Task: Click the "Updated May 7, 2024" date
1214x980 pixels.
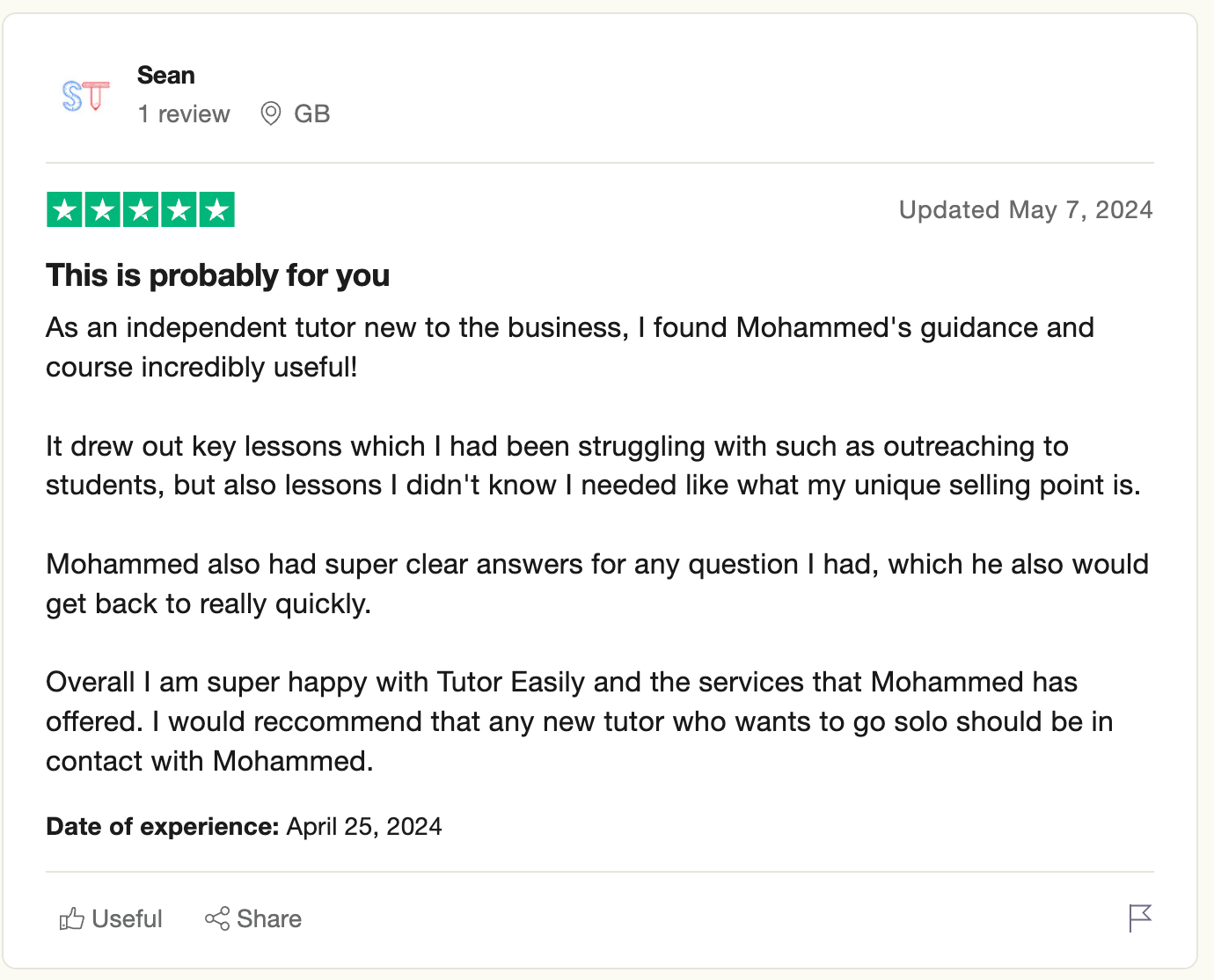Action: (1025, 210)
